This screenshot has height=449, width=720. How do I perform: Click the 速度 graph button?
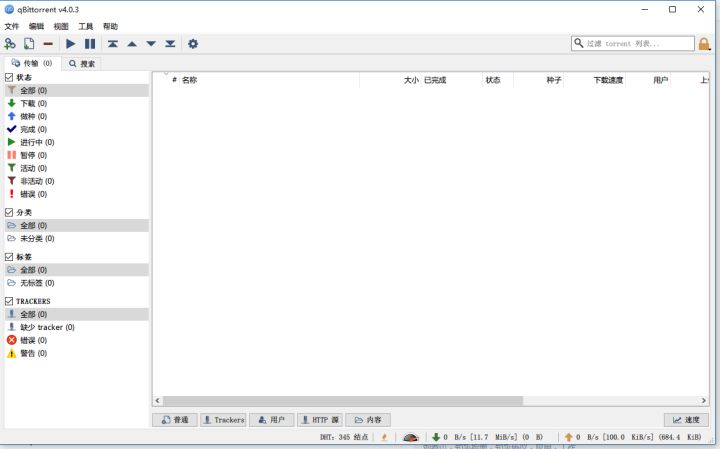pos(686,420)
